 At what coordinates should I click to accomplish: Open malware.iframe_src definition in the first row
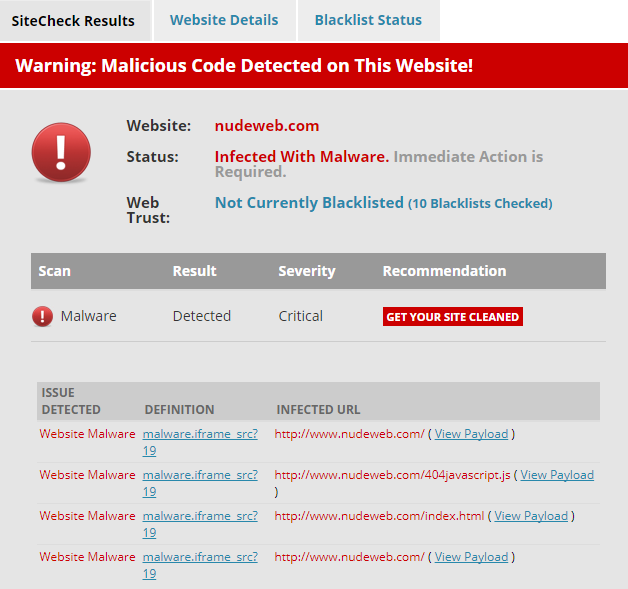point(200,434)
